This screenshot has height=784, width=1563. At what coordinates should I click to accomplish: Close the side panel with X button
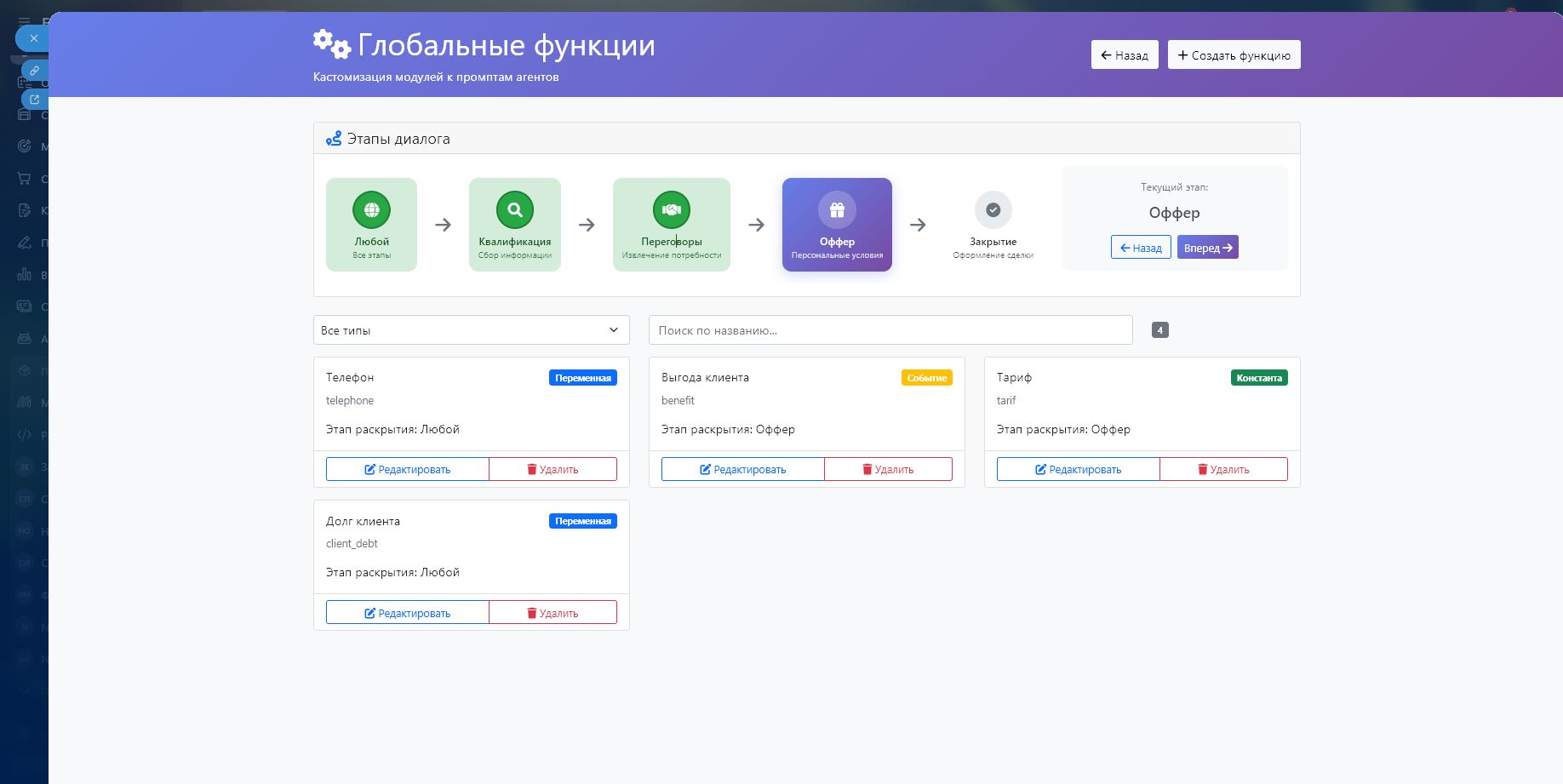click(33, 38)
